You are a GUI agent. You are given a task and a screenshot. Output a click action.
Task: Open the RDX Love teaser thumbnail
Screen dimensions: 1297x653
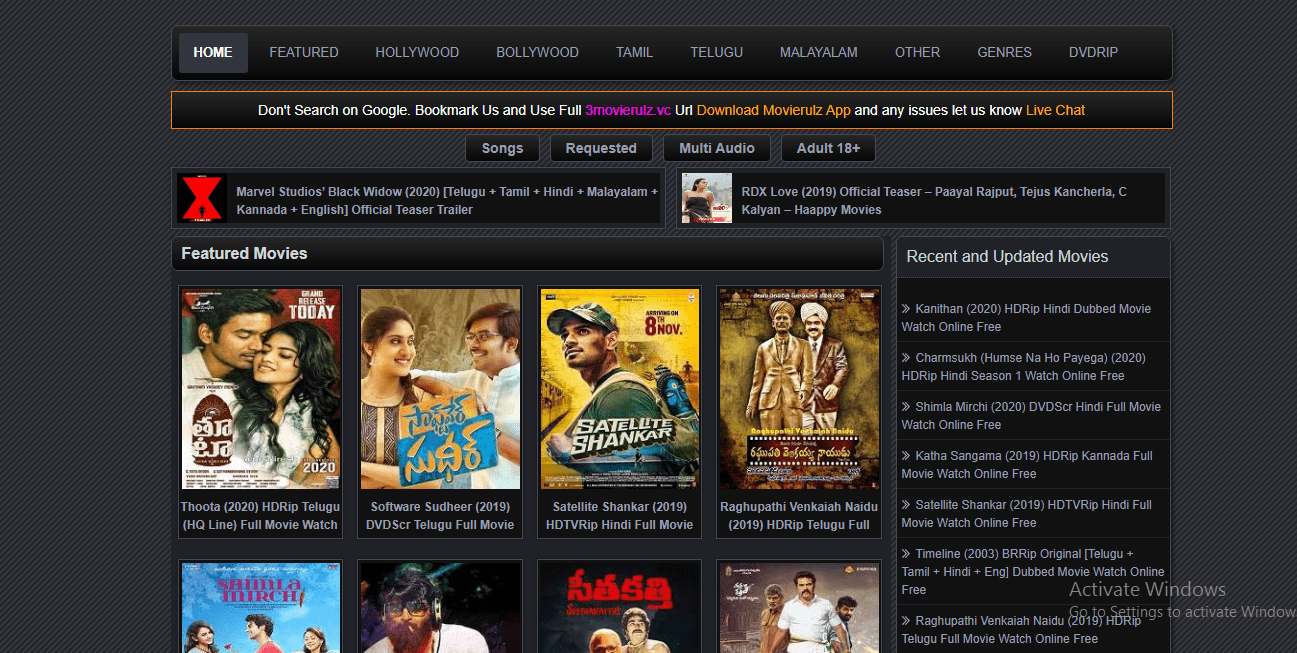[x=707, y=198]
